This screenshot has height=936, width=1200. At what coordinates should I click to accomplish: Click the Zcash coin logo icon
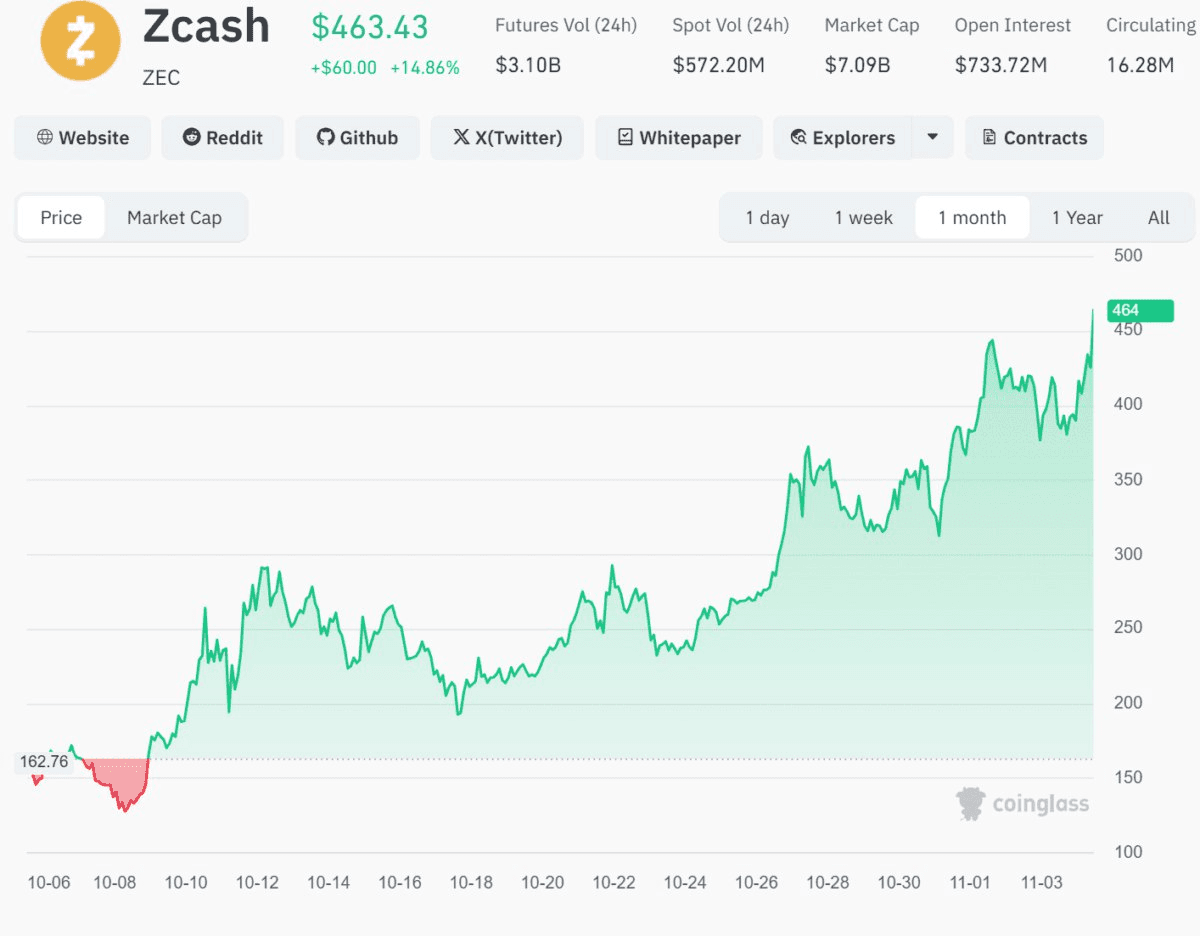[x=80, y=42]
